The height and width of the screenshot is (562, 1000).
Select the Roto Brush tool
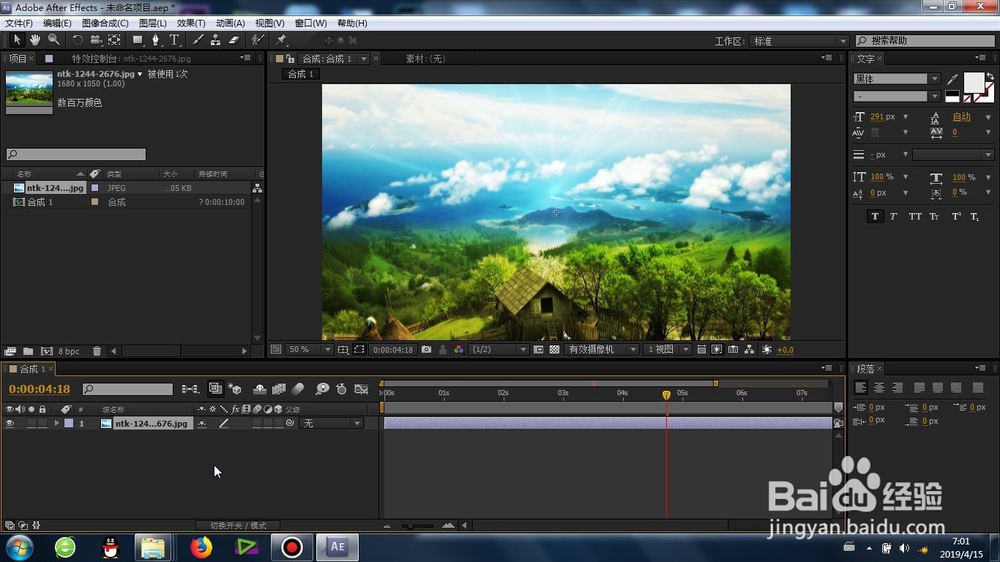pyautogui.click(x=257, y=40)
